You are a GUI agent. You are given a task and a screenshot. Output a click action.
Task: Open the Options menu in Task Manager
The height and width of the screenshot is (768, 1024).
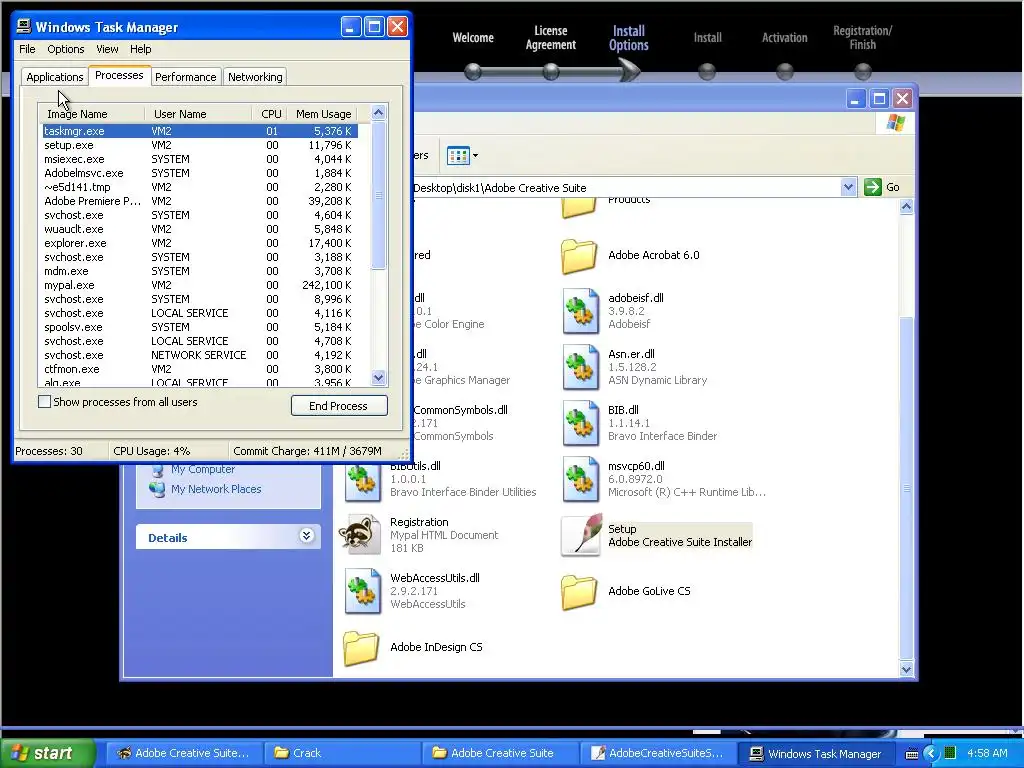click(65, 49)
